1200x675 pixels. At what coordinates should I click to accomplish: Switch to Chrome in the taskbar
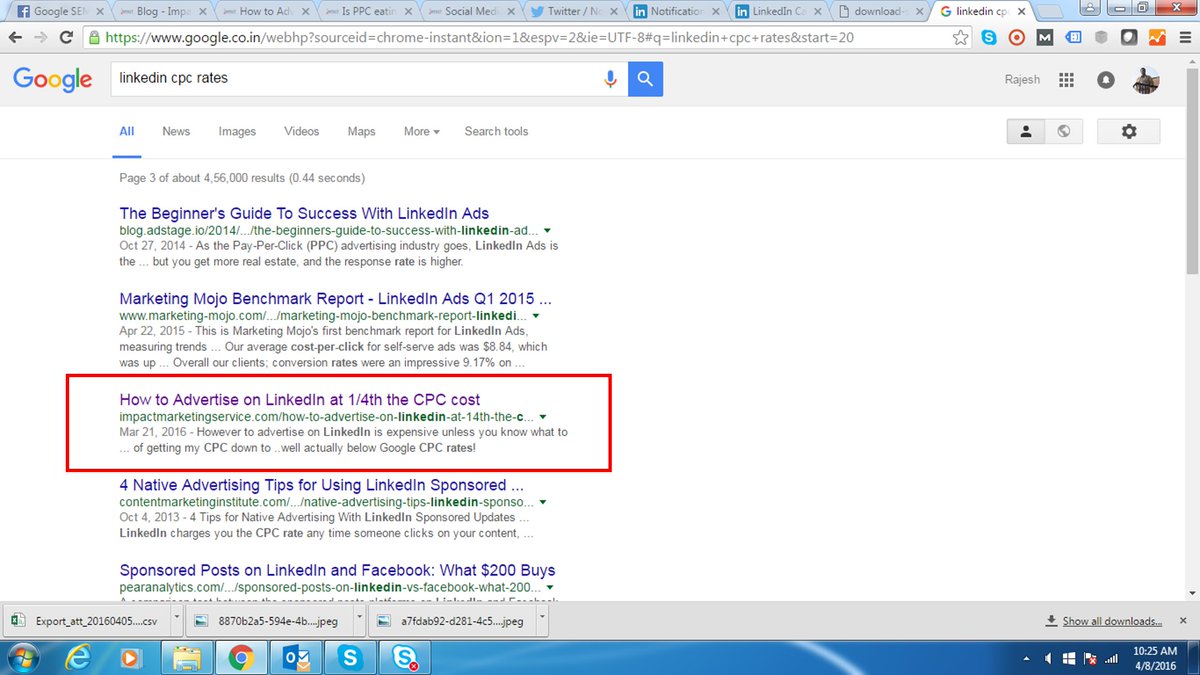pos(240,657)
